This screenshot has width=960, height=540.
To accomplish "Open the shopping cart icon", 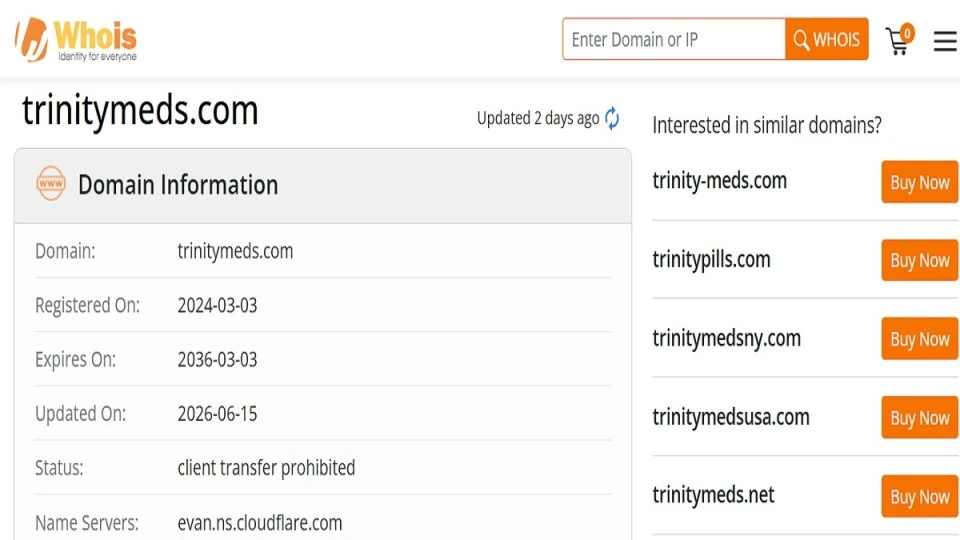I will pos(898,42).
